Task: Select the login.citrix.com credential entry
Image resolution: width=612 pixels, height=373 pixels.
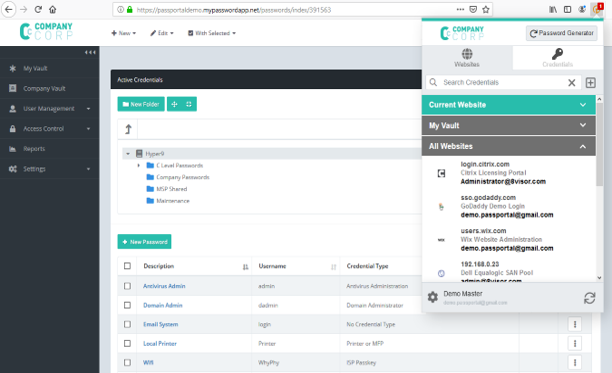Action: coord(509,173)
